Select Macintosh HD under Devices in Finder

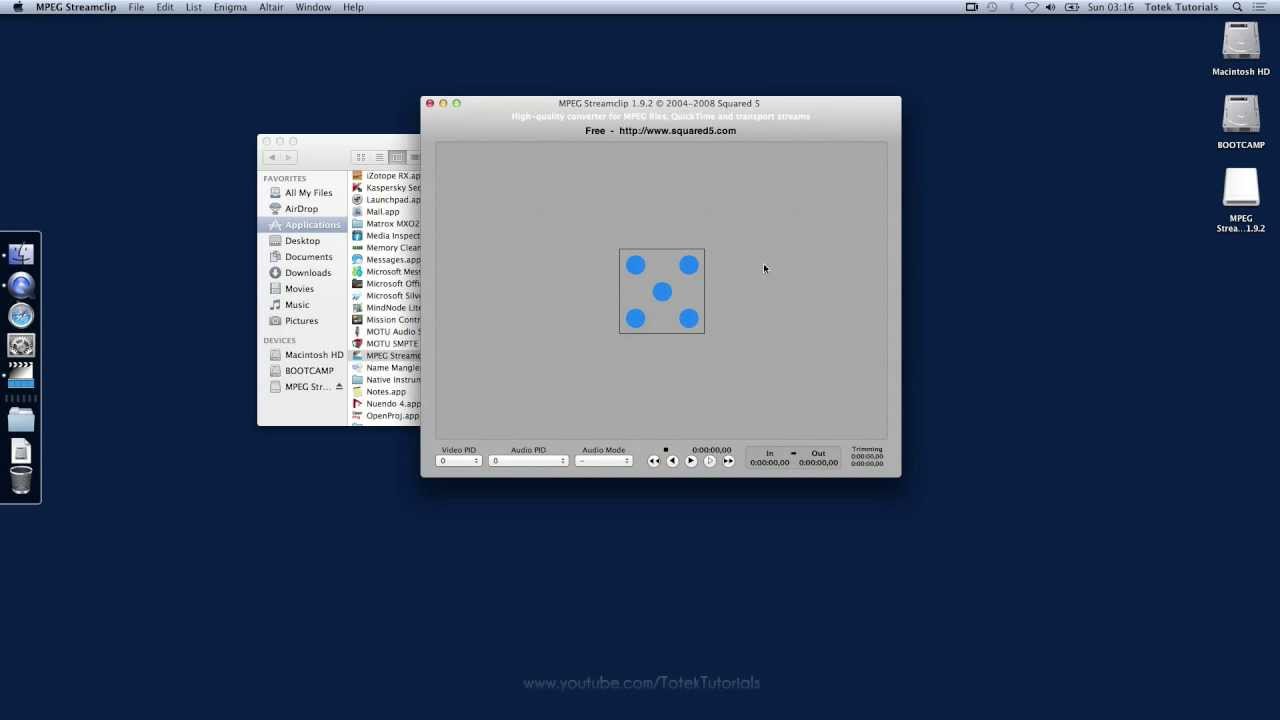click(x=313, y=355)
